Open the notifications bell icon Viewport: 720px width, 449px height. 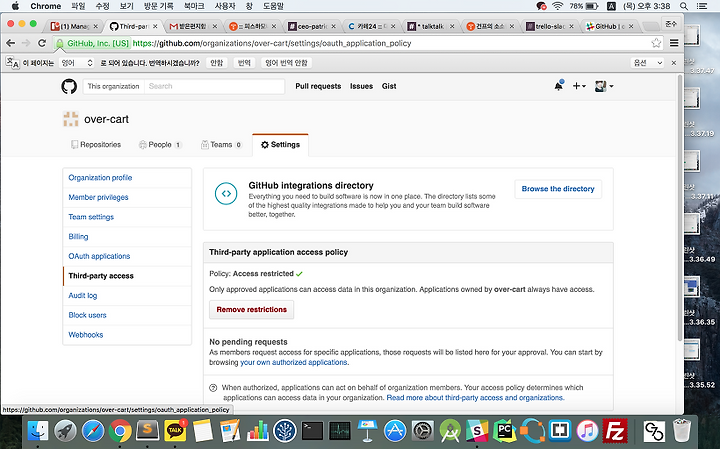click(559, 85)
